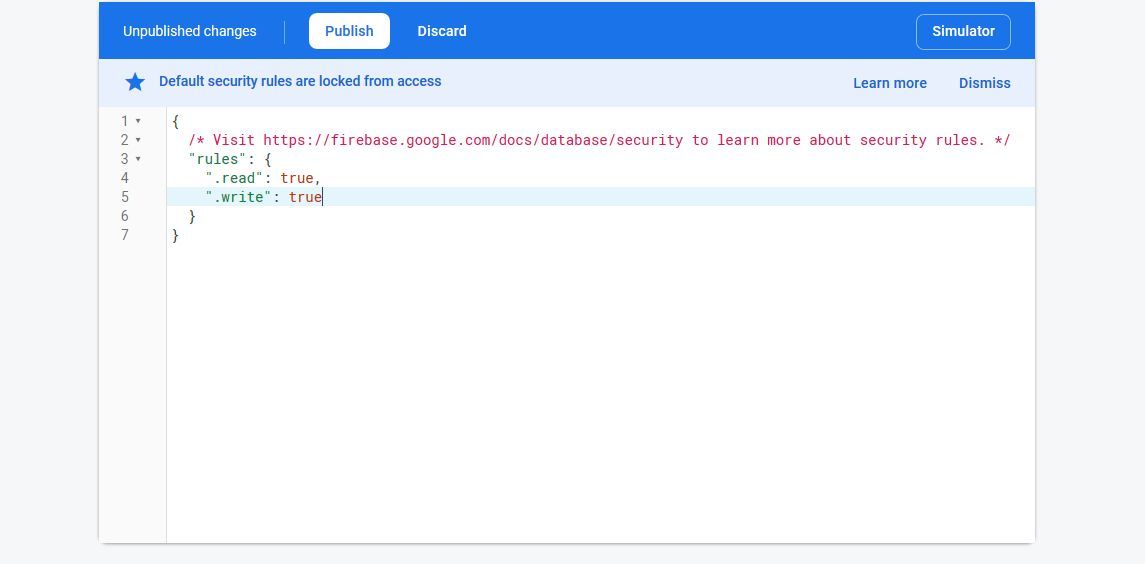This screenshot has height=564, width=1145.
Task: Click the true value after ".read"
Action: [x=297, y=178]
